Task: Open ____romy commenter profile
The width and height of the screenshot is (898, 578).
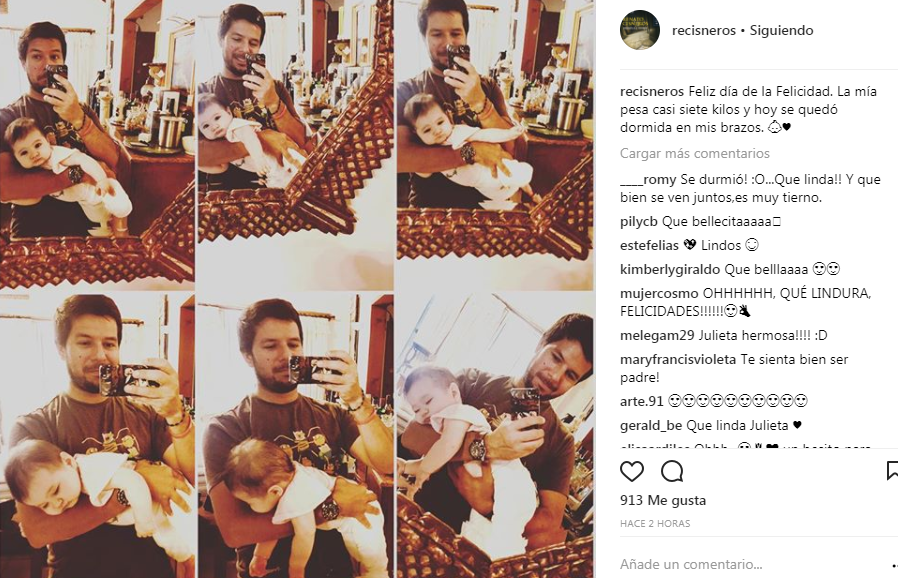Action: click(648, 180)
